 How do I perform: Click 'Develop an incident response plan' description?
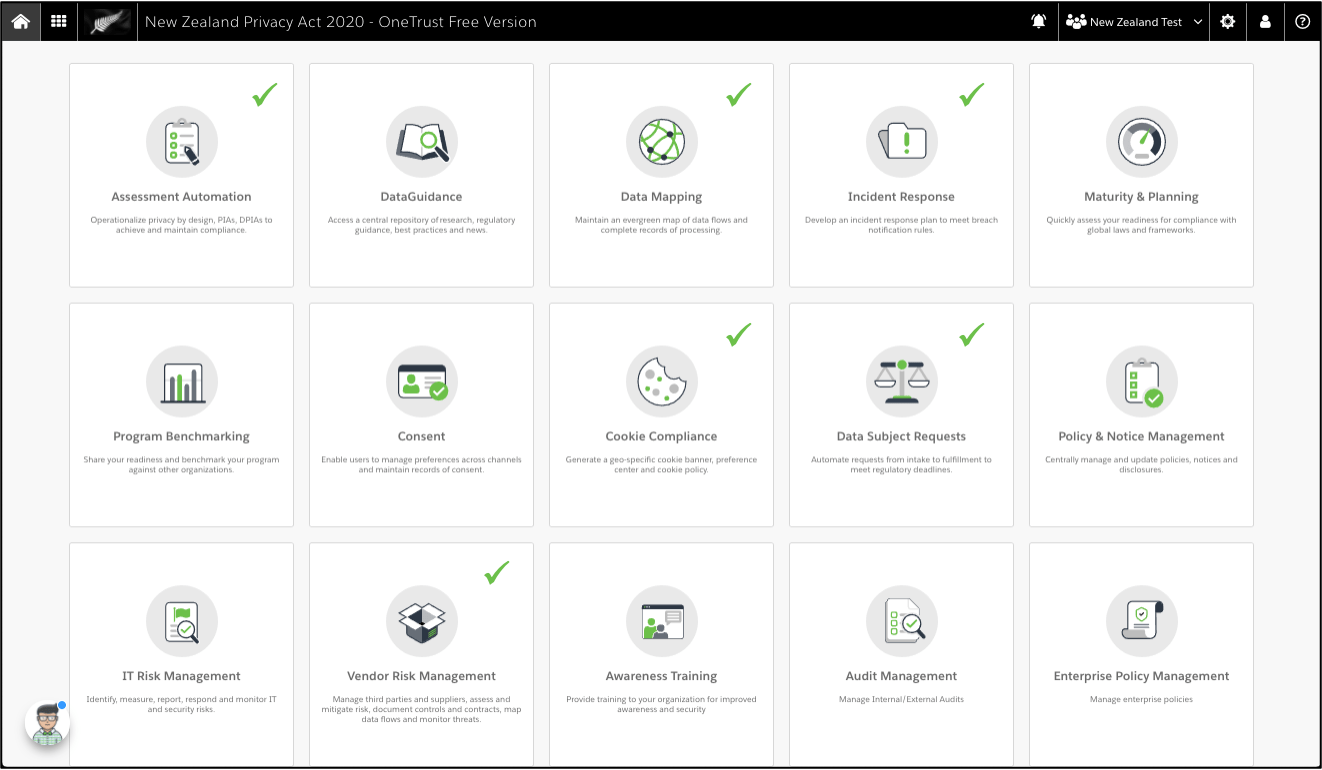[x=902, y=225]
